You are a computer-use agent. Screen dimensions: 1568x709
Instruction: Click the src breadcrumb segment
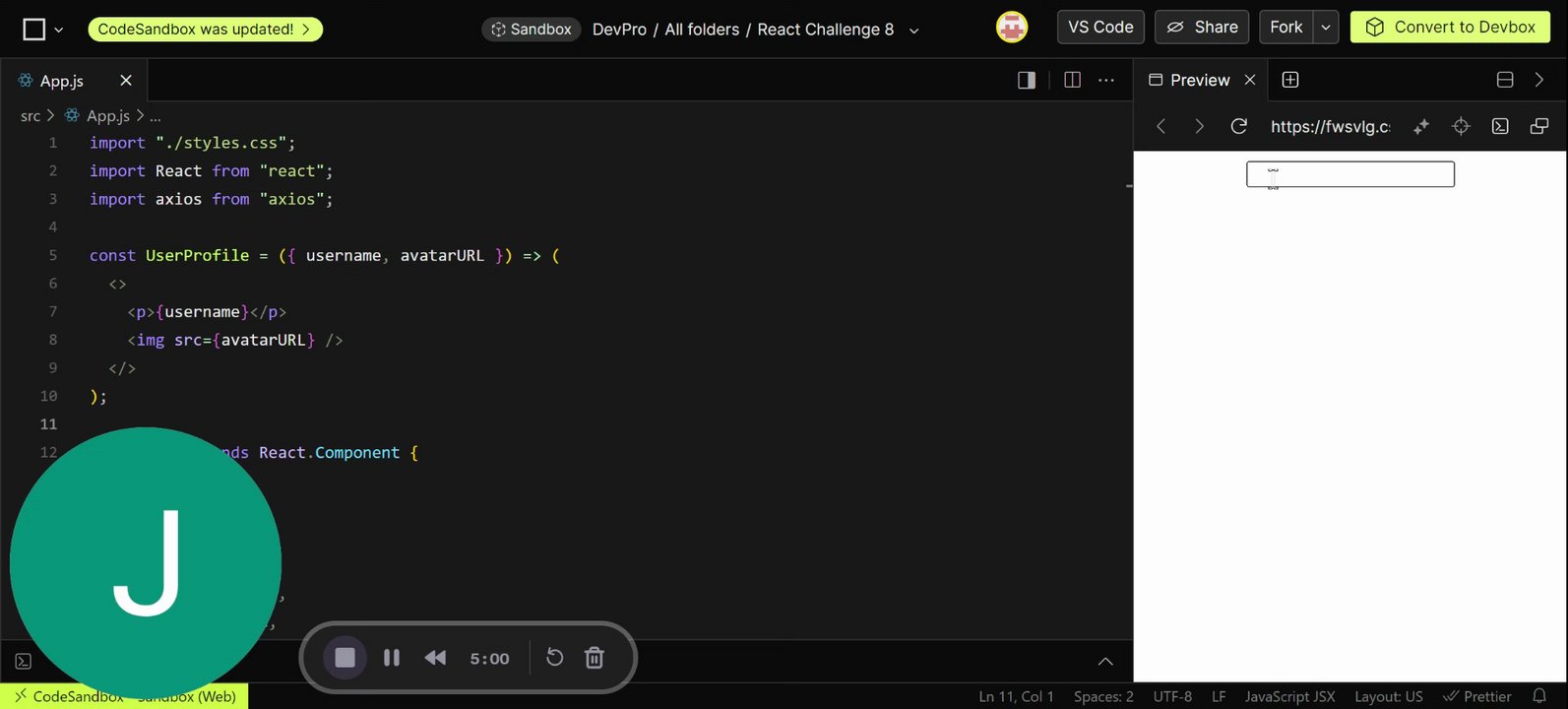31,116
